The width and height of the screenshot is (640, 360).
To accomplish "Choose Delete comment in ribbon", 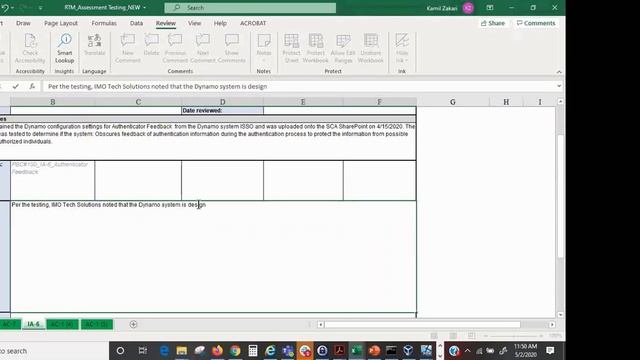I will click(151, 45).
